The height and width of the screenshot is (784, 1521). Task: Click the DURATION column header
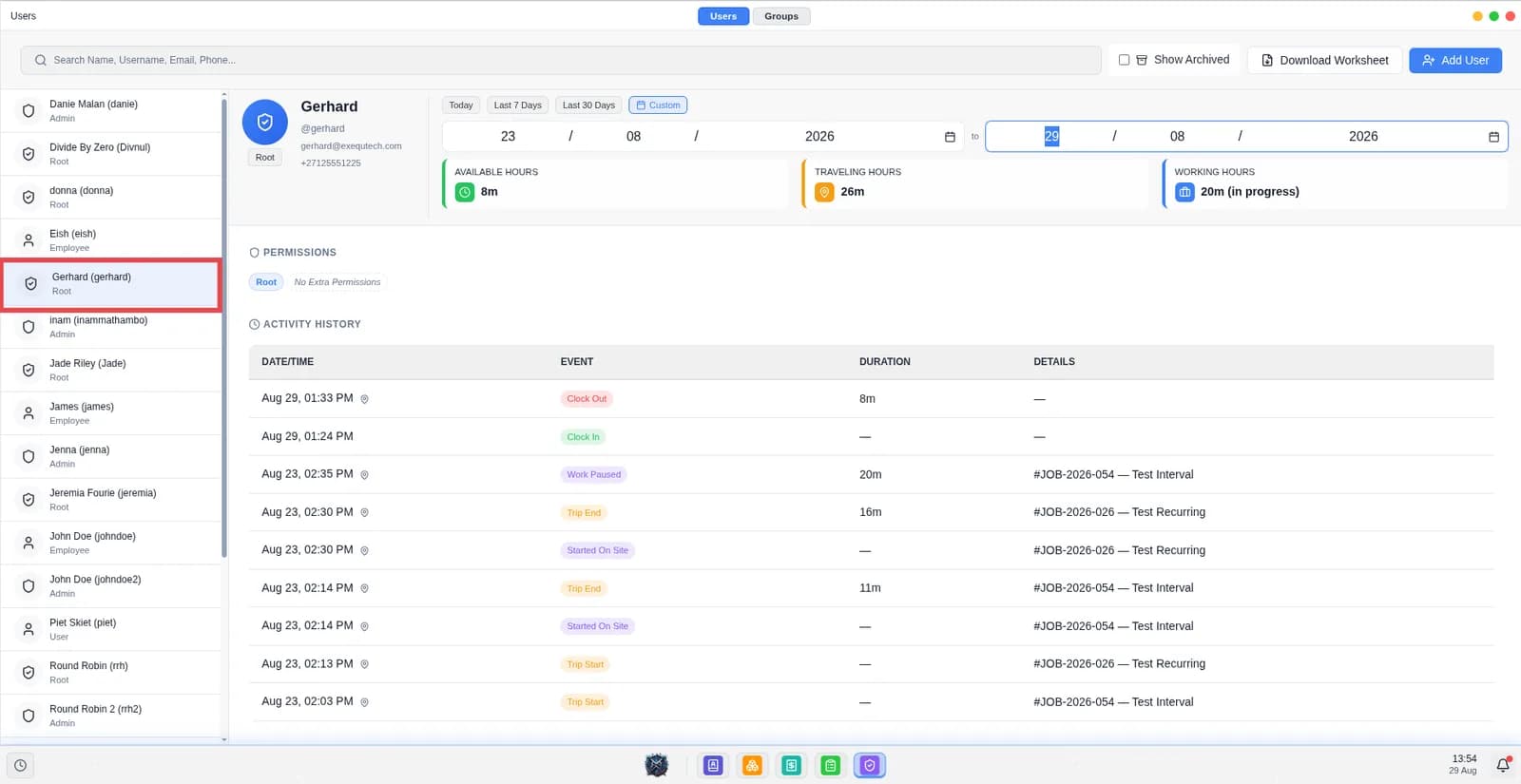[885, 362]
